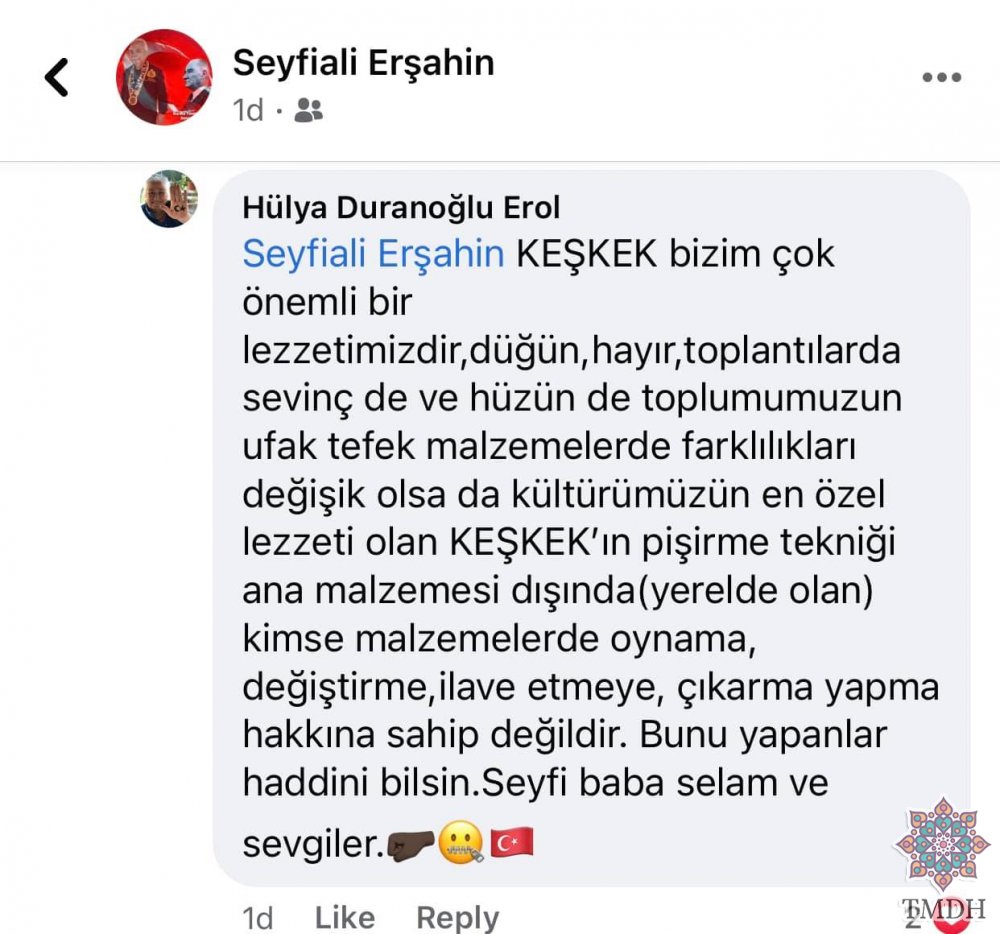Screen dimensions: 1000x934
Task: Click the Turkish flag emoji
Action: click(x=511, y=842)
